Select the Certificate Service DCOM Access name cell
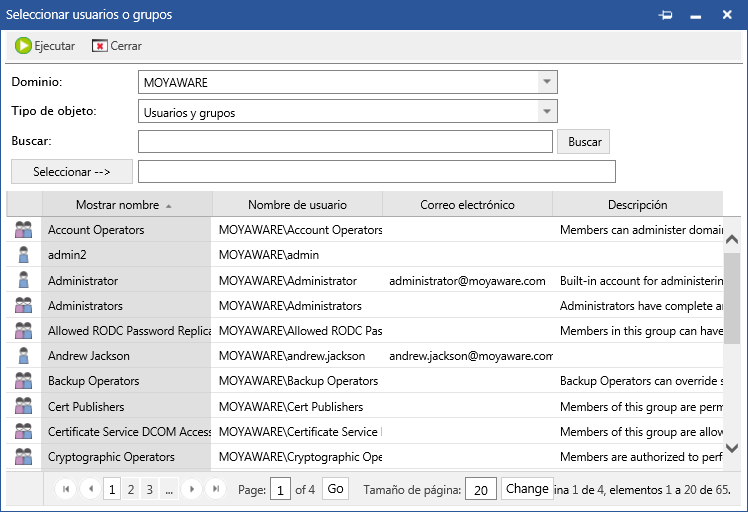 click(126, 432)
